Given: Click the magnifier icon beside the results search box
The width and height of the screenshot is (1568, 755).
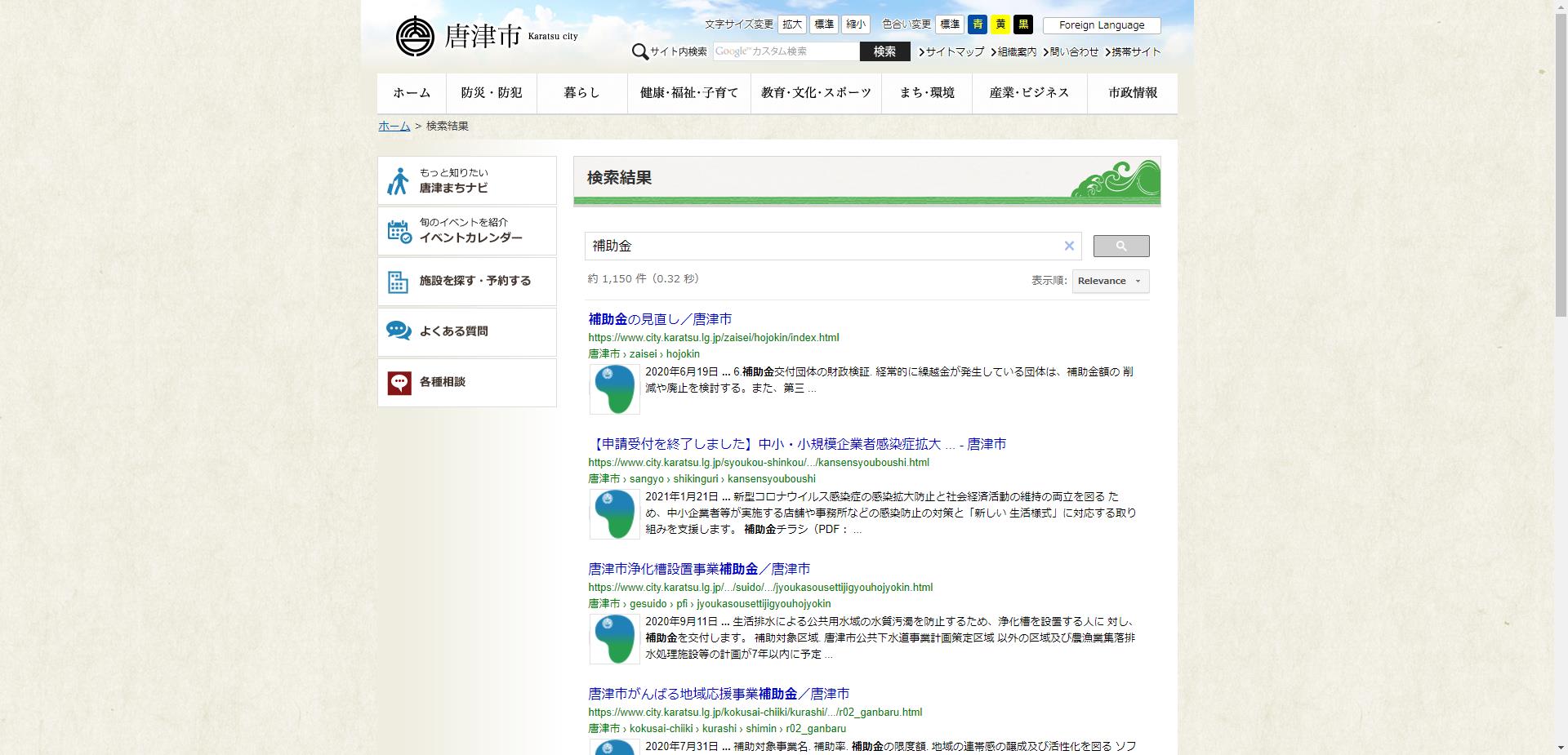Looking at the screenshot, I should (x=1120, y=246).
